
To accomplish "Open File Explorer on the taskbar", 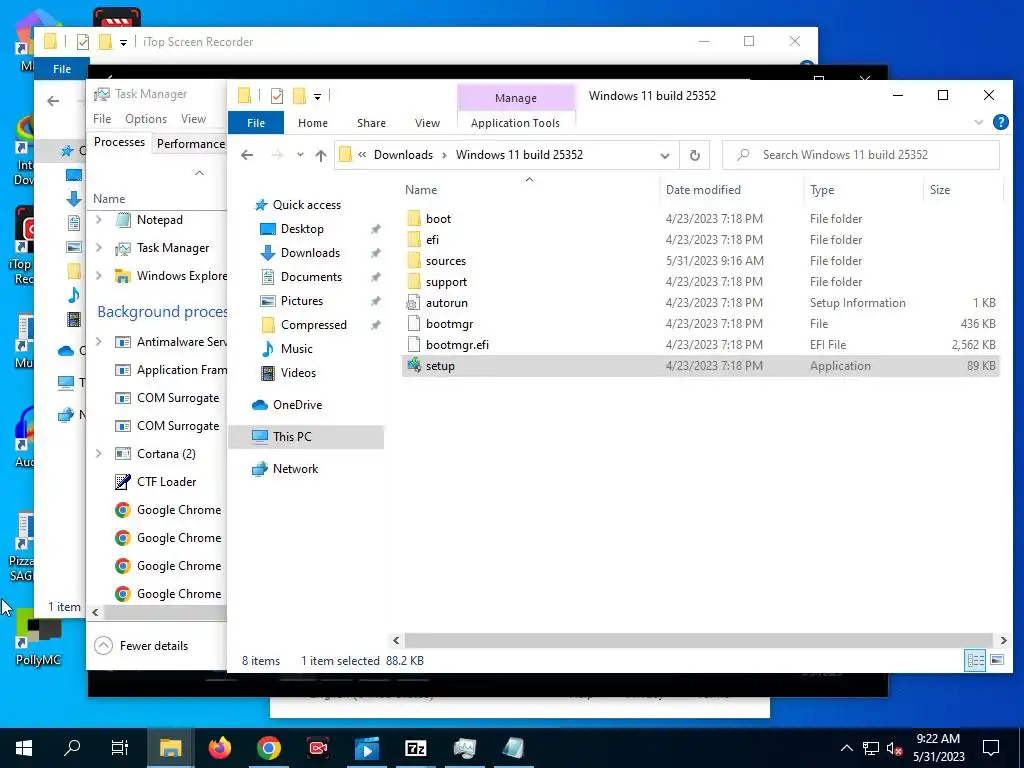I will (171, 748).
